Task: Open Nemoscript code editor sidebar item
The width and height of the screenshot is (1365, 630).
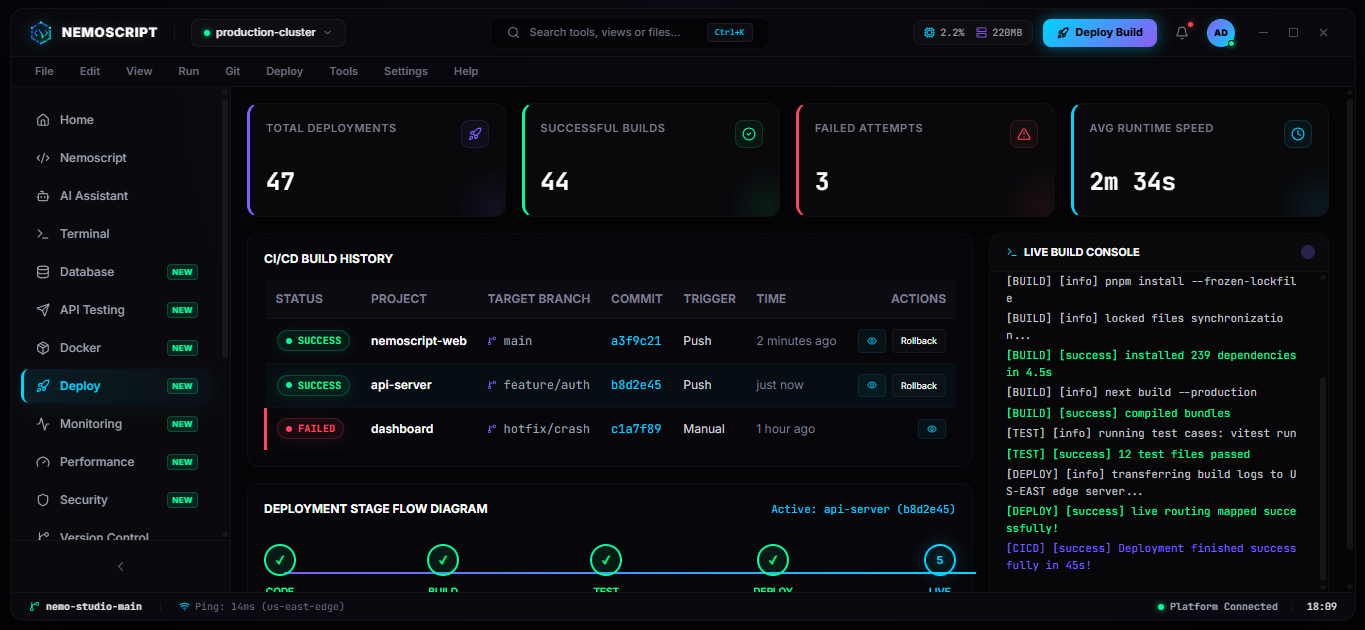Action: tap(115, 158)
